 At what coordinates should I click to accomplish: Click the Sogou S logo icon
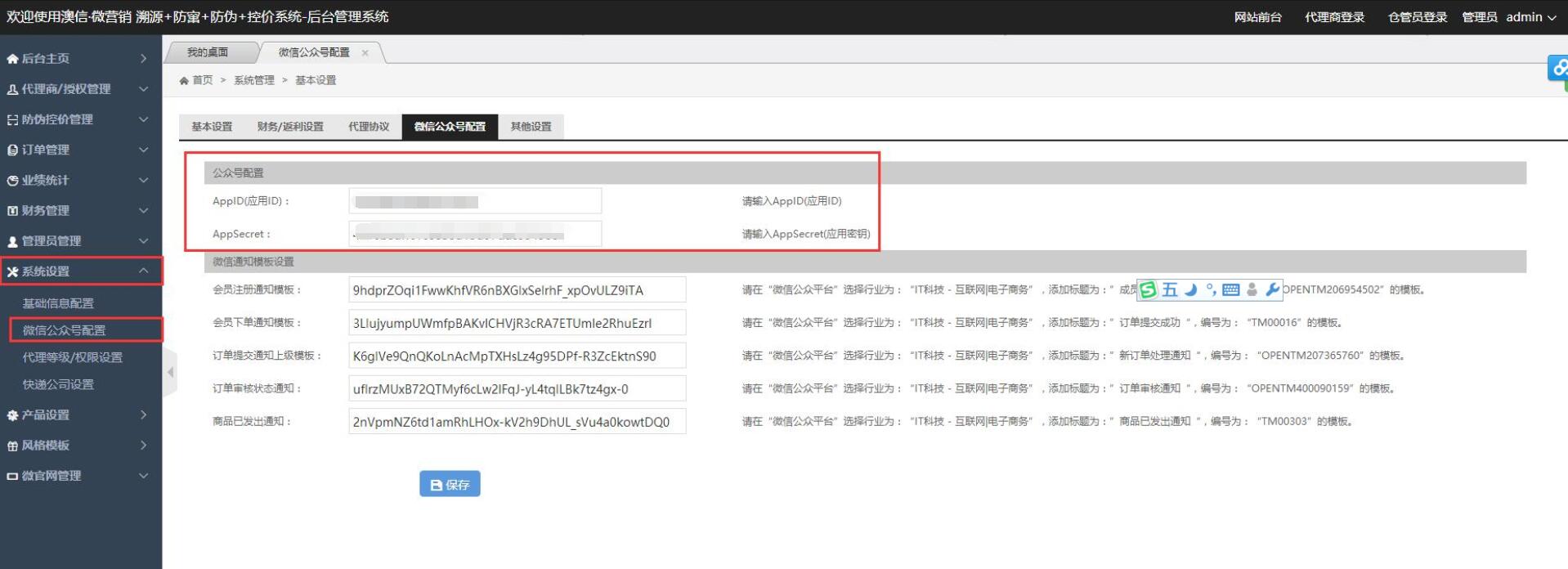click(x=1149, y=289)
